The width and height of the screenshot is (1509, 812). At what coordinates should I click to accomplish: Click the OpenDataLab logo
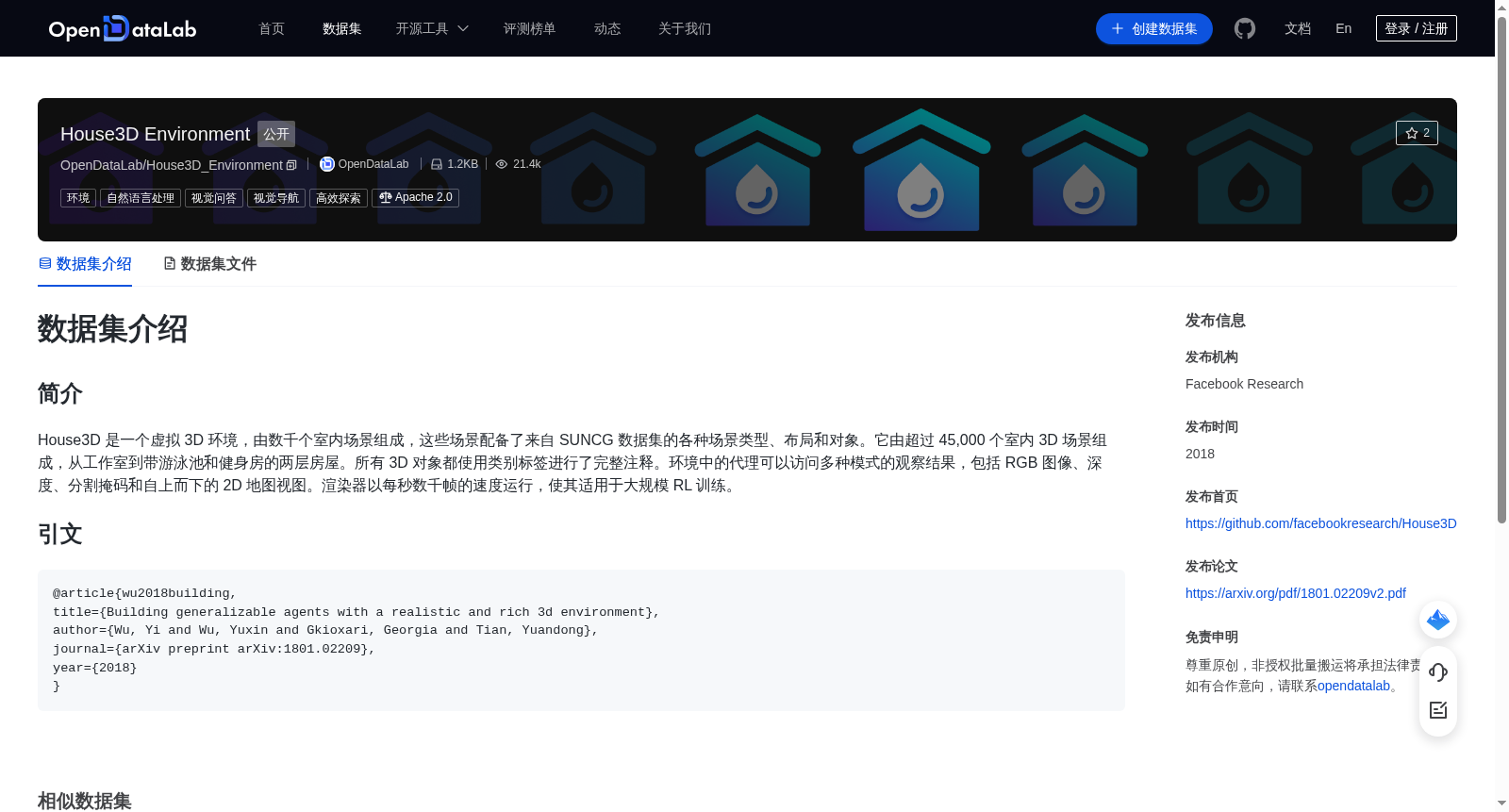(123, 29)
